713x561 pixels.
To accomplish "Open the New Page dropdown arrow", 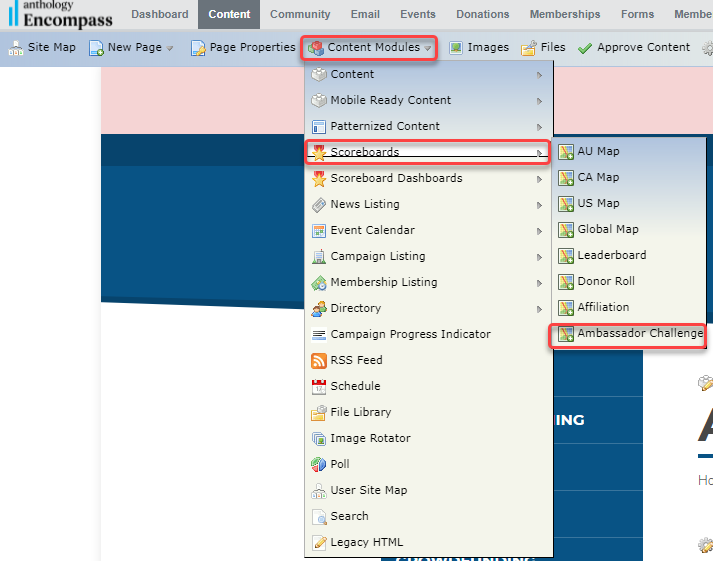I will 169,48.
